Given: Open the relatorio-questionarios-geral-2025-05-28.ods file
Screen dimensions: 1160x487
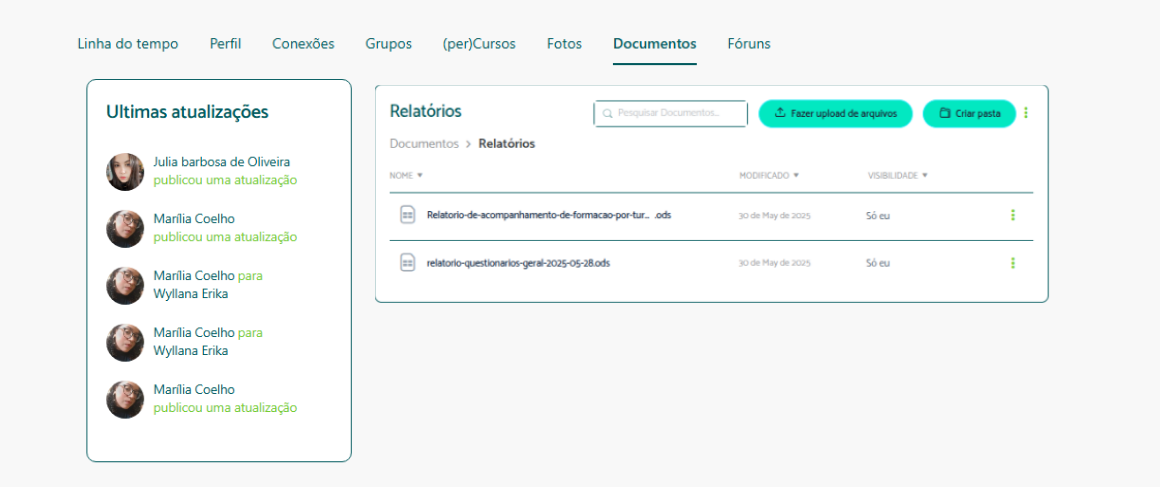Looking at the screenshot, I should pyautogui.click(x=518, y=263).
